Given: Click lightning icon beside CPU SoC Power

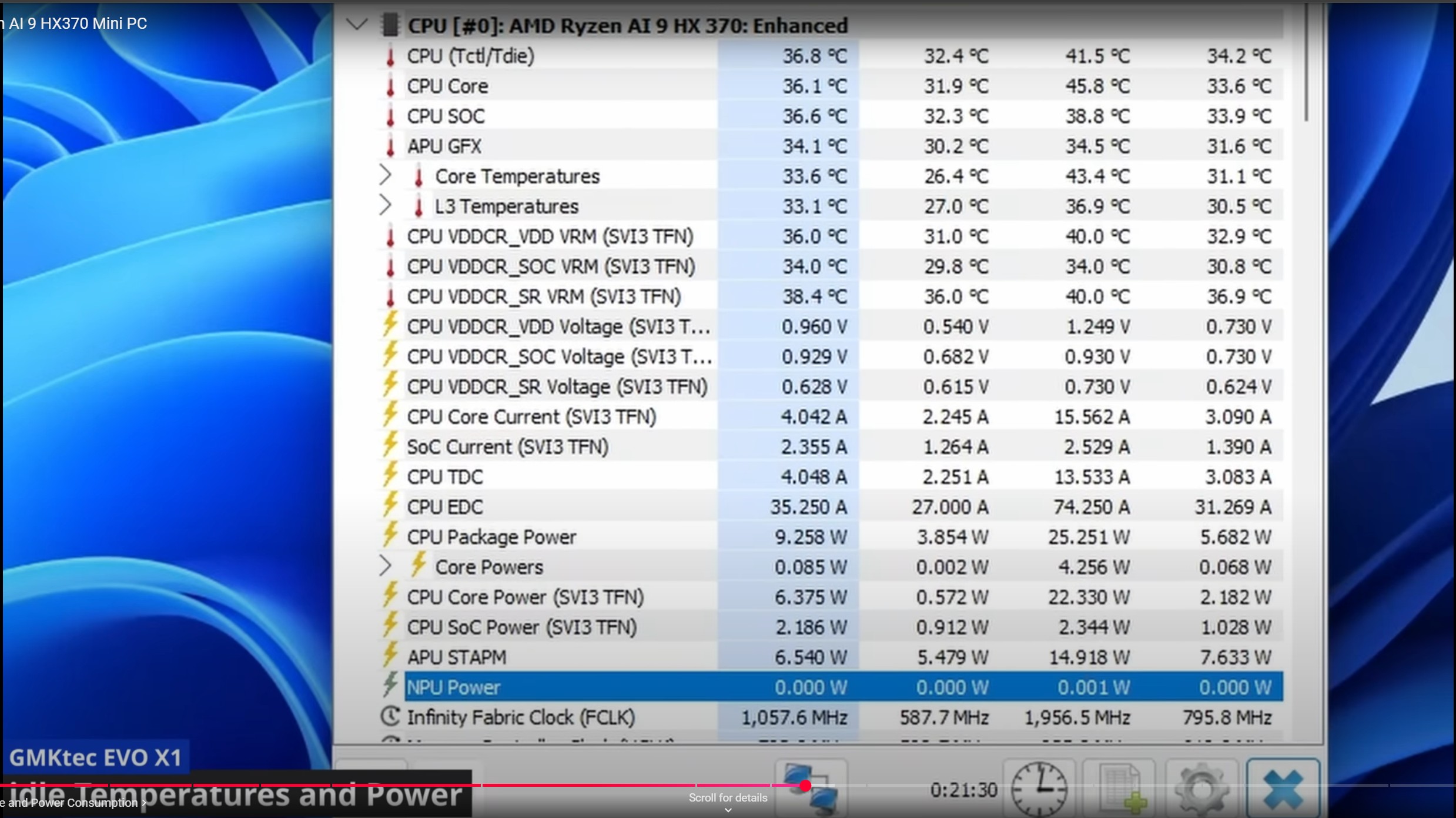Looking at the screenshot, I should (390, 625).
